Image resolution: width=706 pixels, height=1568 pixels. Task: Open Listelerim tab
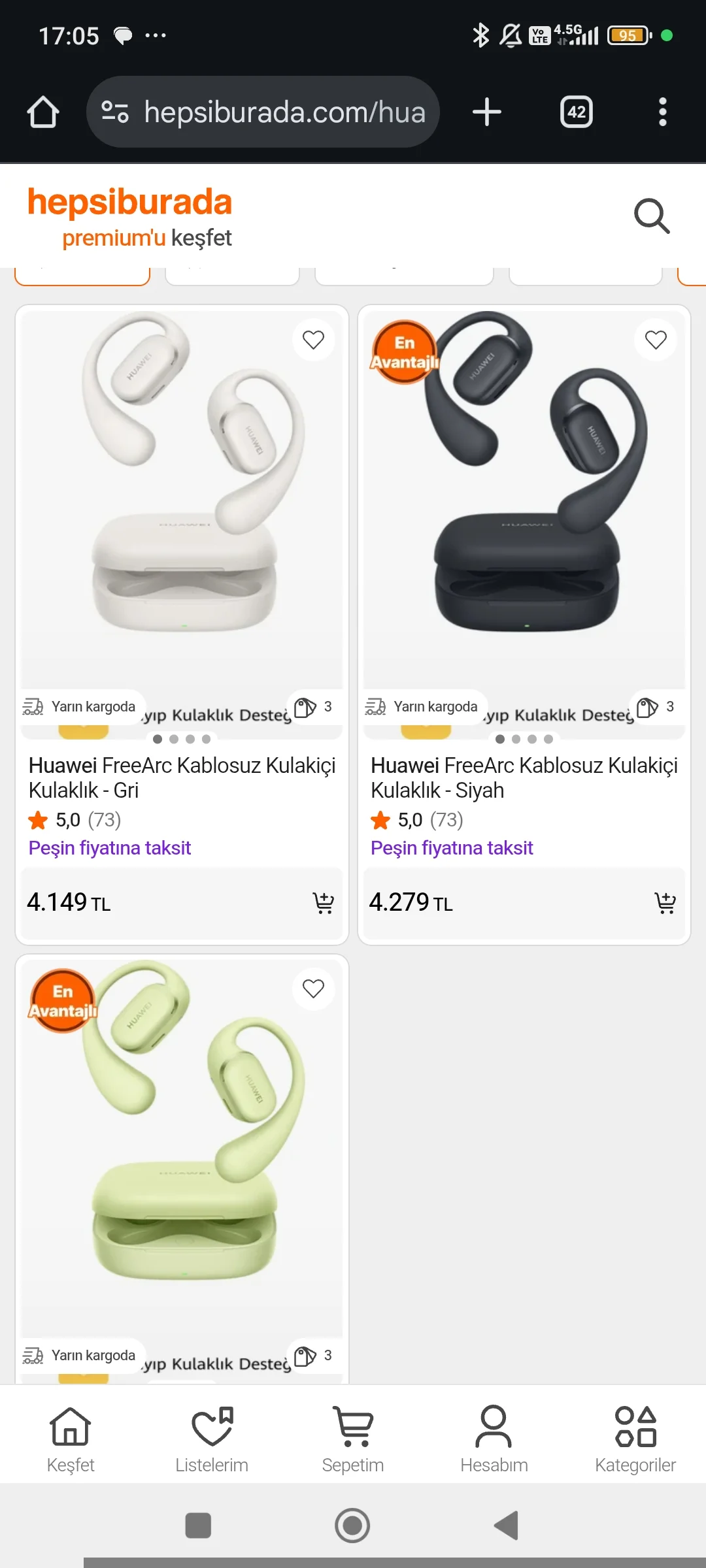pyautogui.click(x=212, y=1437)
